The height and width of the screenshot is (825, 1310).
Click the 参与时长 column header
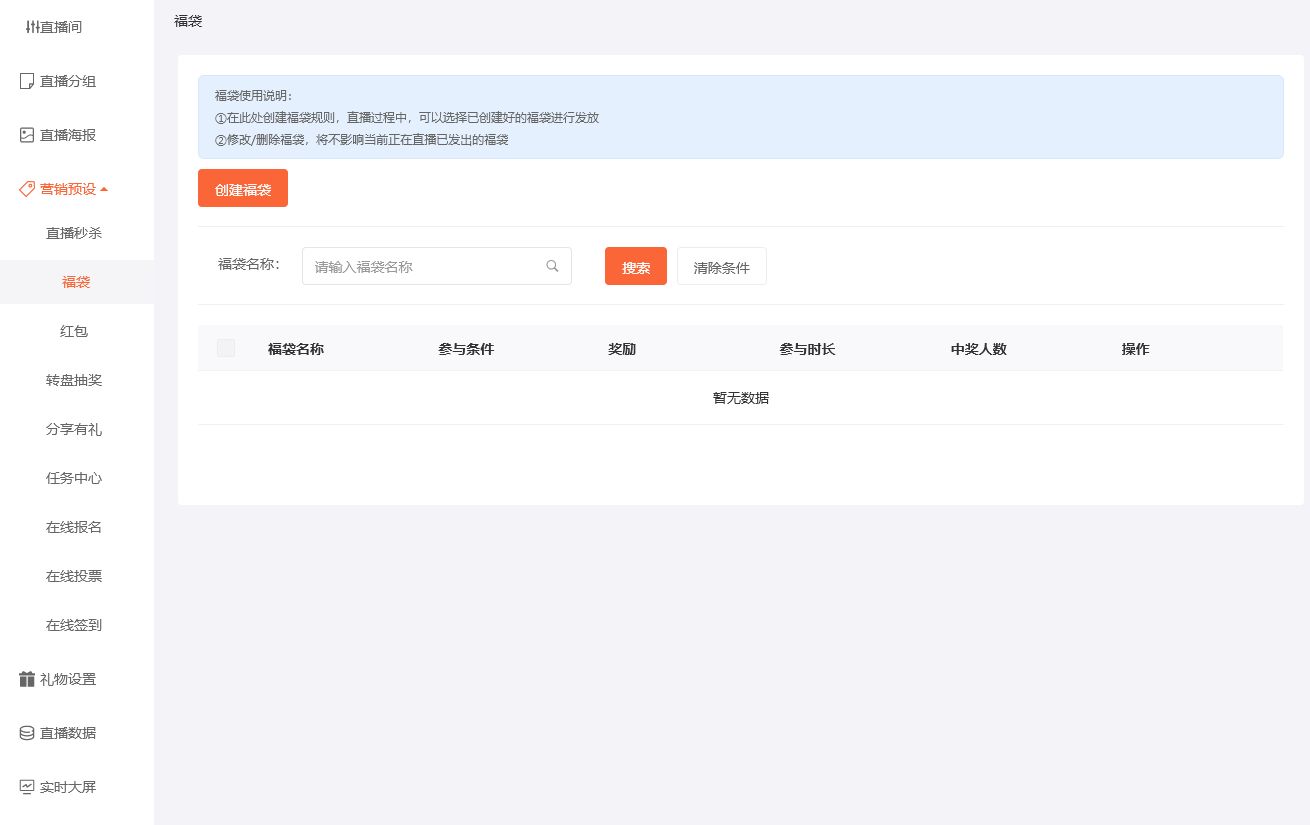click(807, 349)
